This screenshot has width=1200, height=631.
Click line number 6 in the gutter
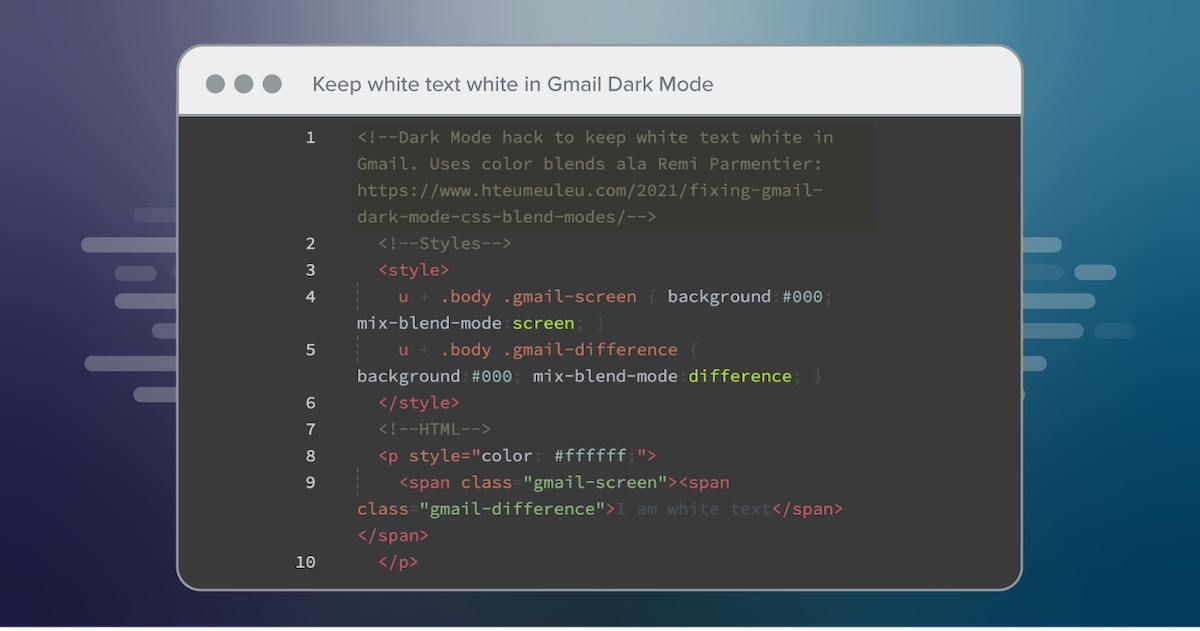[310, 402]
